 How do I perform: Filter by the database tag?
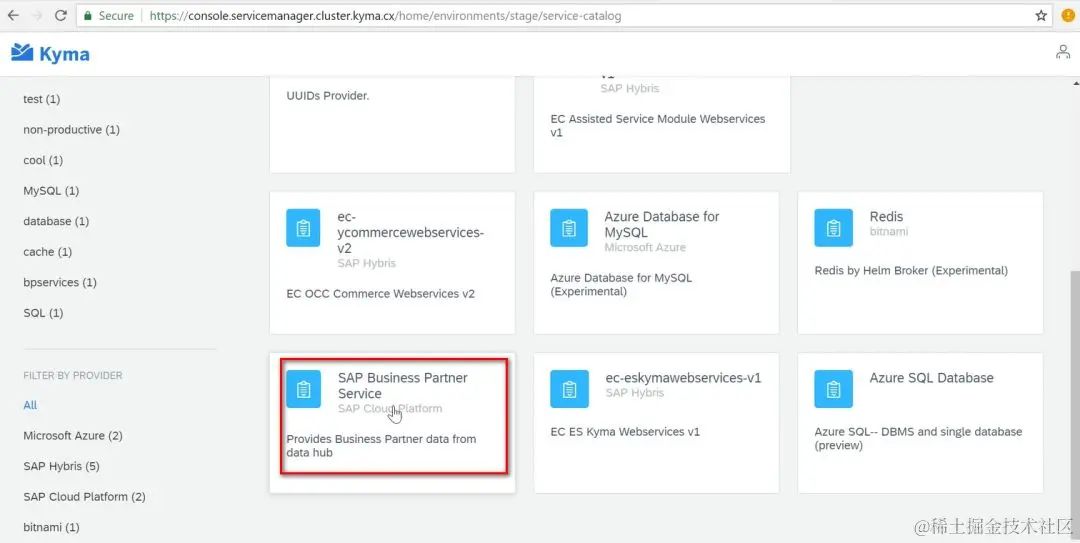pyautogui.click(x=56, y=221)
